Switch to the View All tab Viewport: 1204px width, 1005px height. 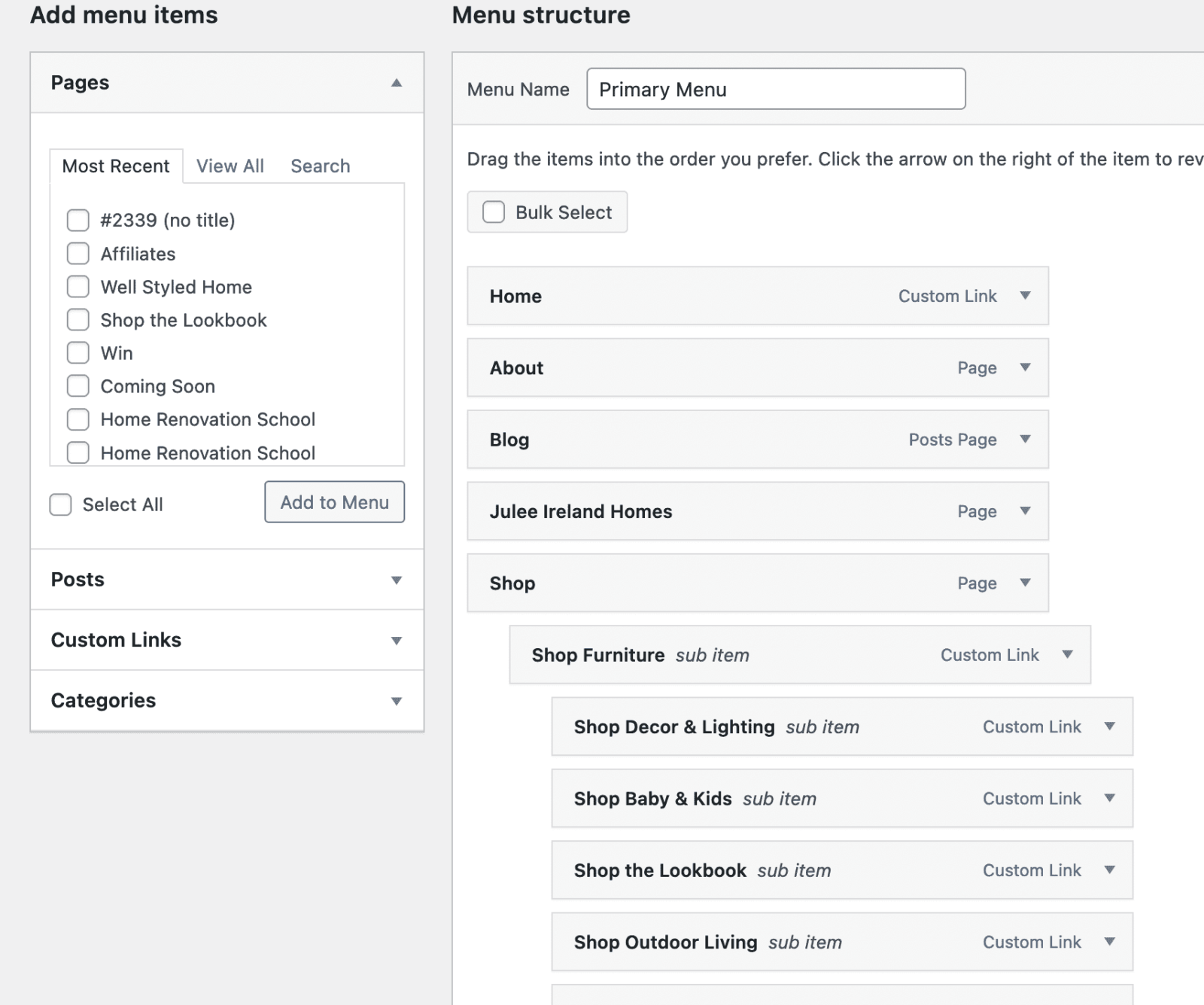point(230,166)
